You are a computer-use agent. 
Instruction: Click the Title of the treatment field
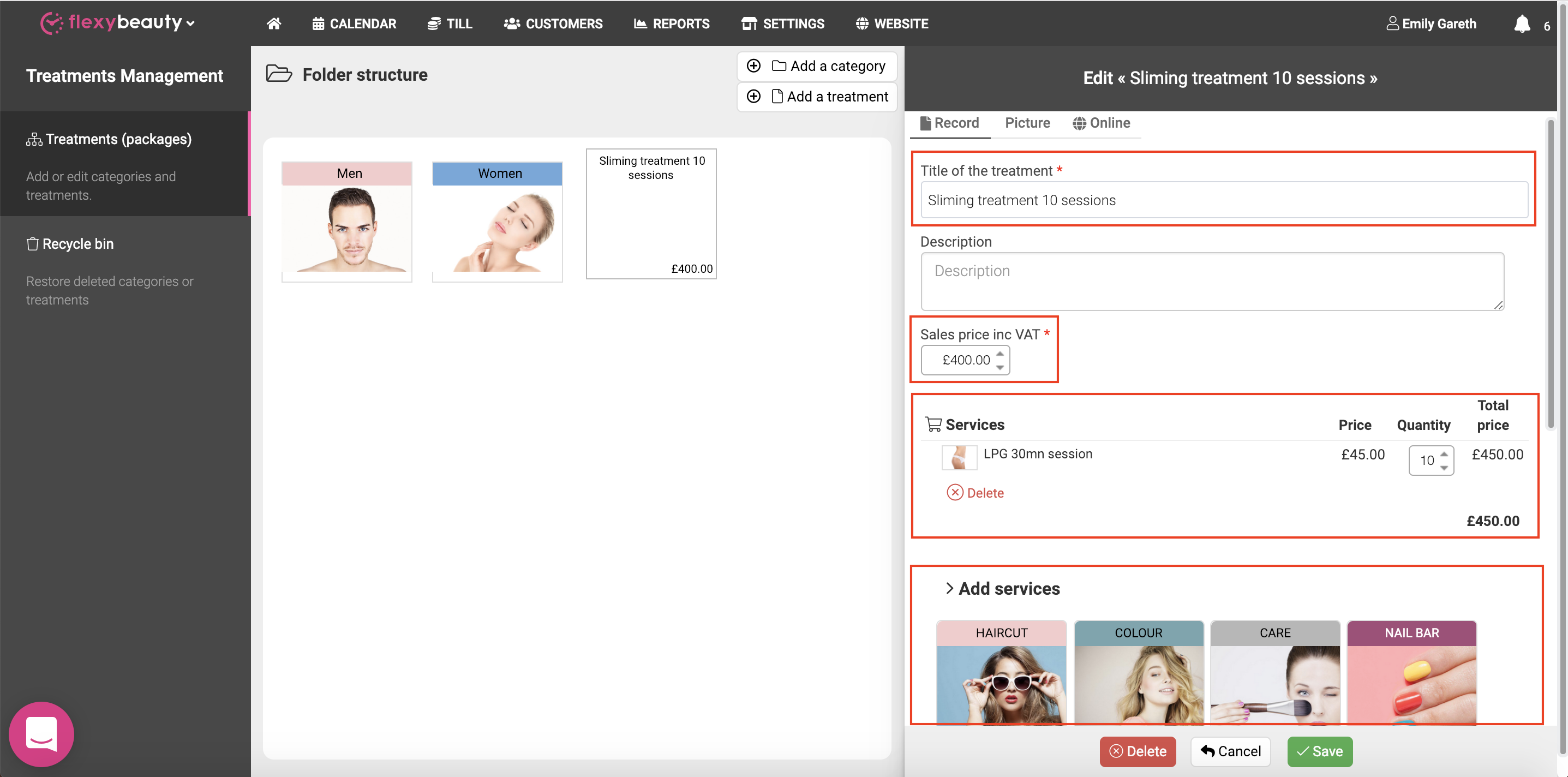[x=1224, y=200]
